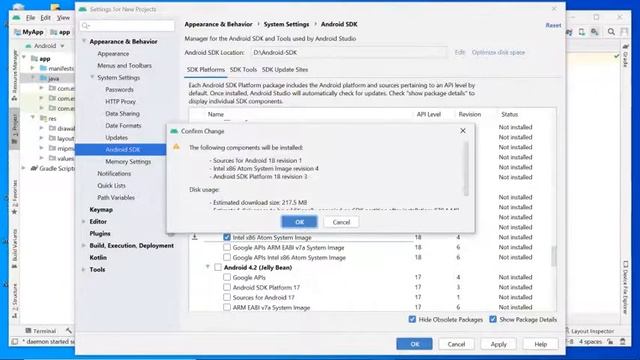Expand Gradle Scripts in project tree

click(x=24, y=168)
